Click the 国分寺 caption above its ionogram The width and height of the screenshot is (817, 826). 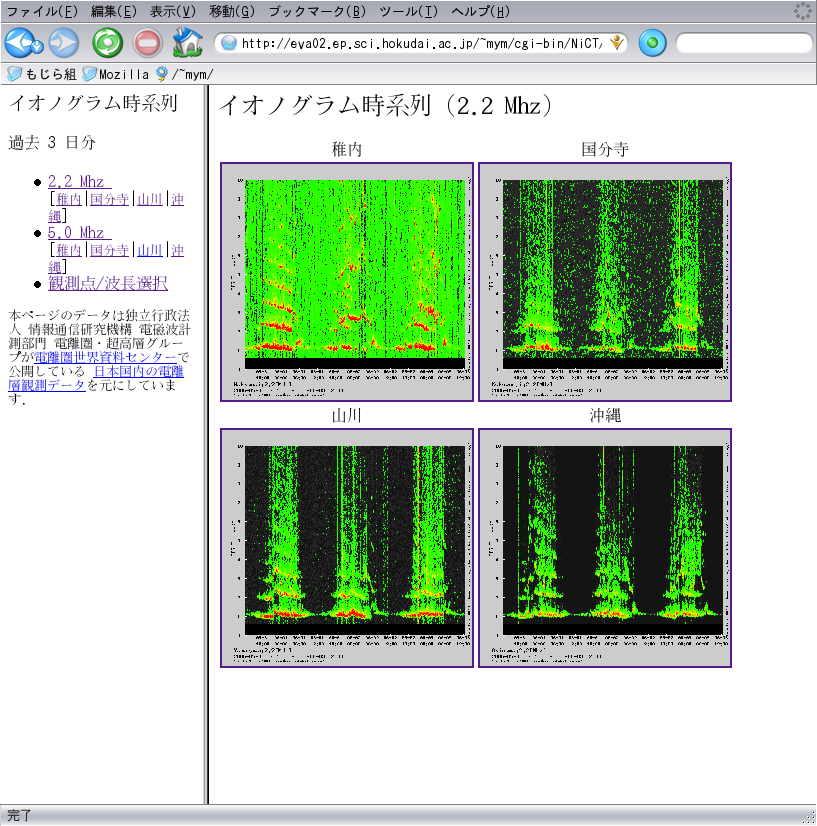pos(605,150)
